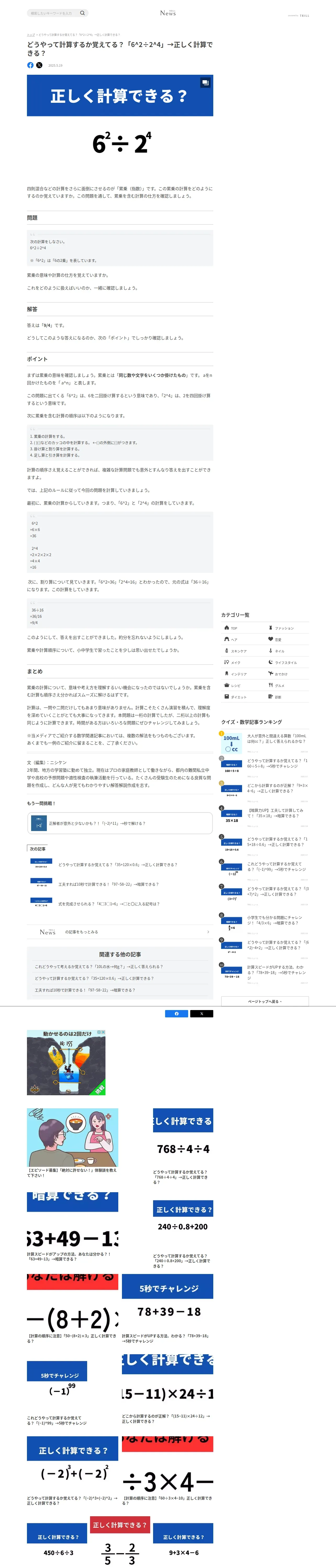Open (-2)^3+(-2)^2 article card
336x1568 pixels.
pyautogui.click(x=72, y=1471)
